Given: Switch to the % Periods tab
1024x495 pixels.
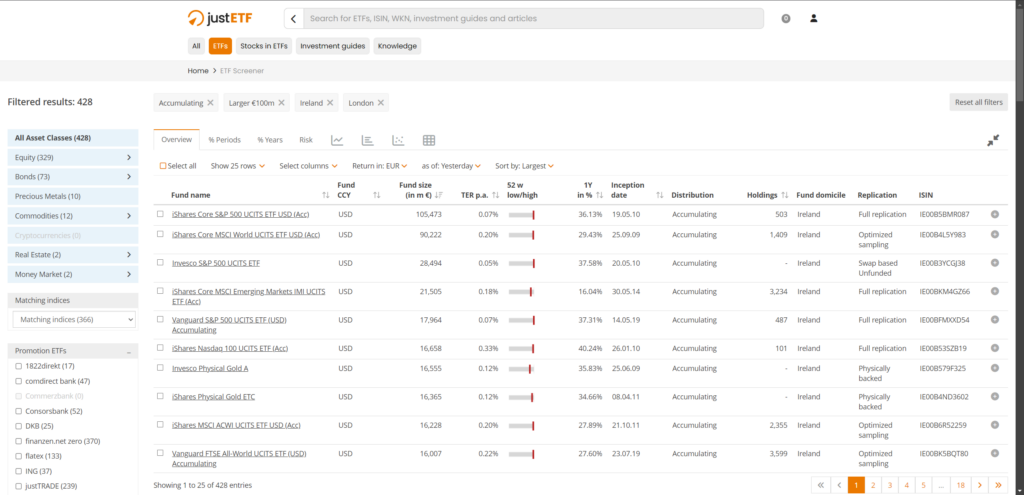Looking at the screenshot, I should pyautogui.click(x=225, y=140).
